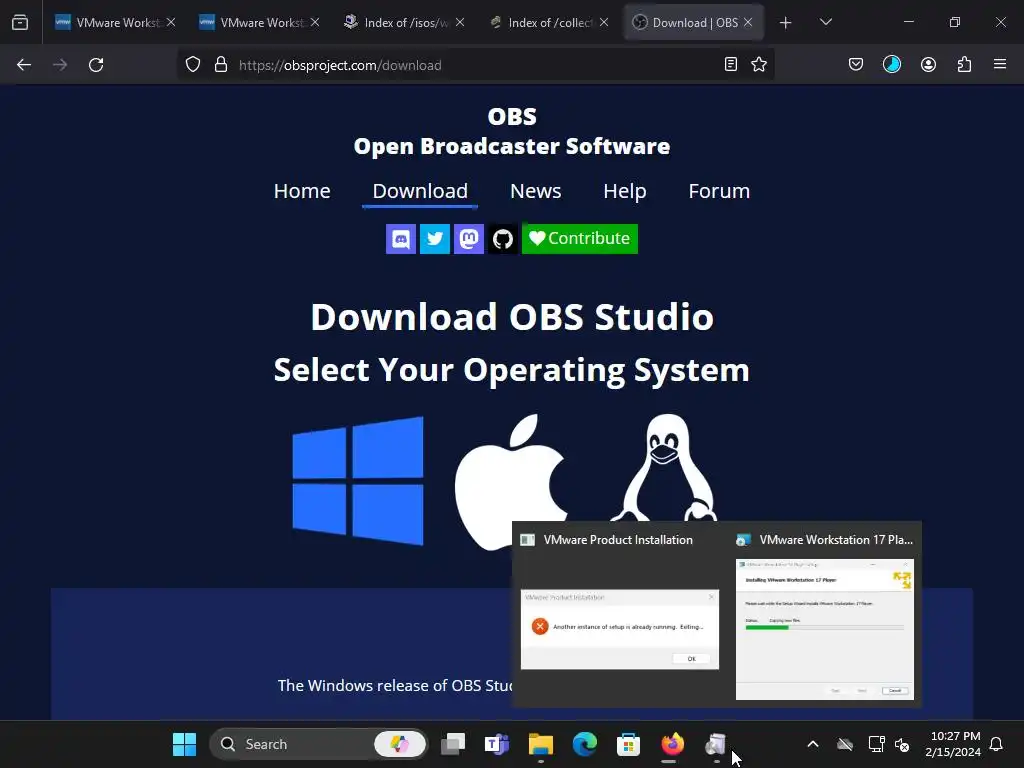The width and height of the screenshot is (1024, 768).
Task: Open Microsoft Edge from the taskbar
Action: pyautogui.click(x=584, y=744)
